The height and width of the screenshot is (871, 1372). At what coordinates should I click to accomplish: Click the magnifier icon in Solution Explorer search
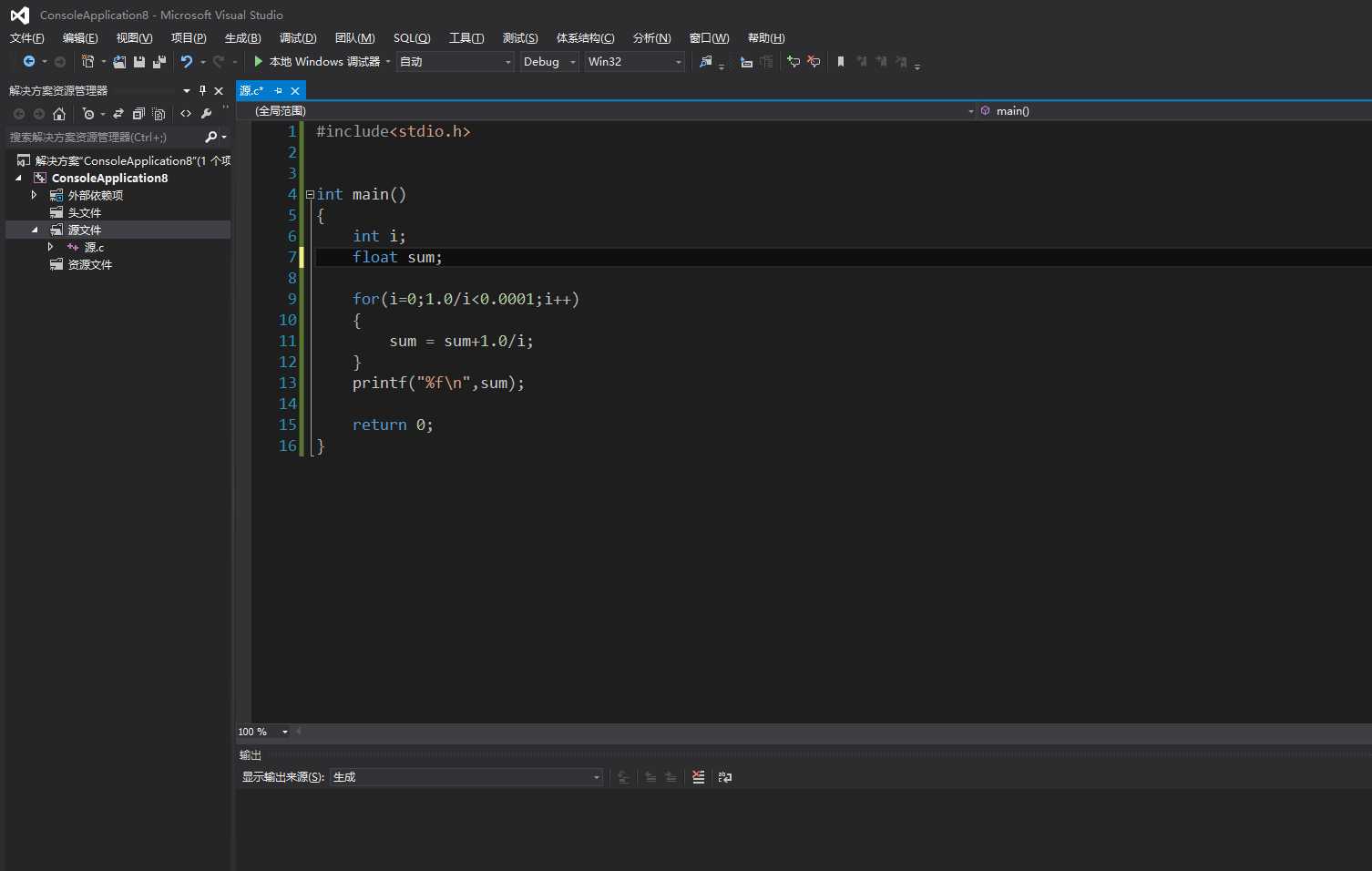tap(211, 138)
